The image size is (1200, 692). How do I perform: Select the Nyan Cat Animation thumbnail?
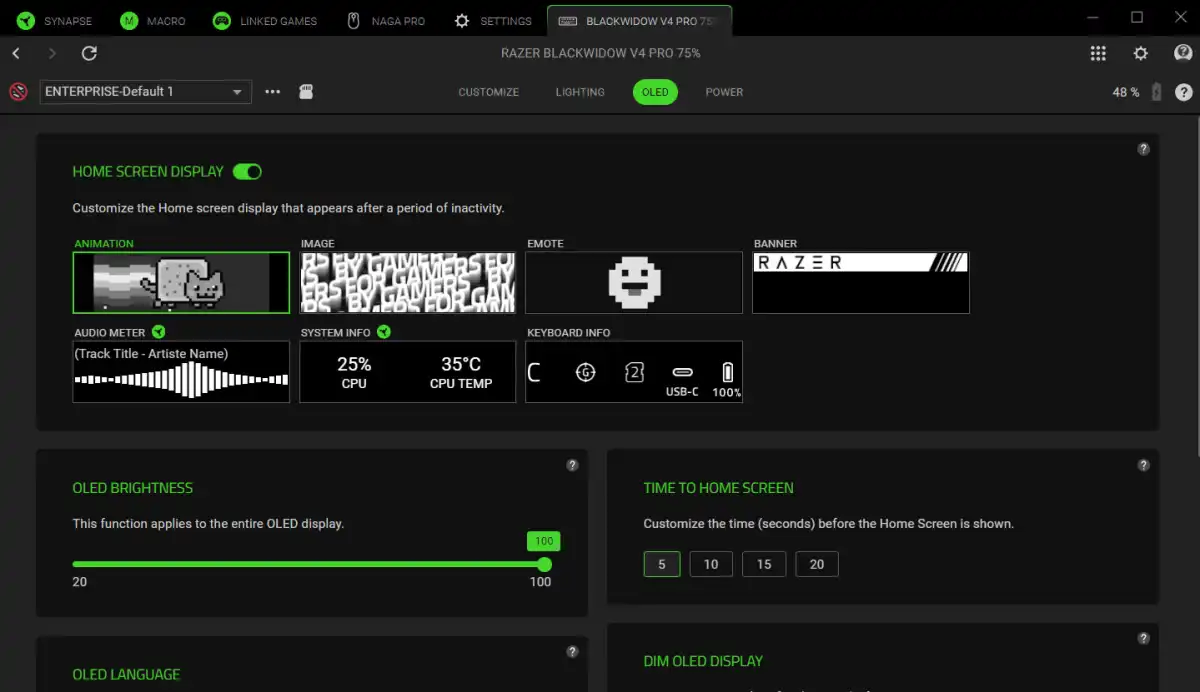point(180,282)
